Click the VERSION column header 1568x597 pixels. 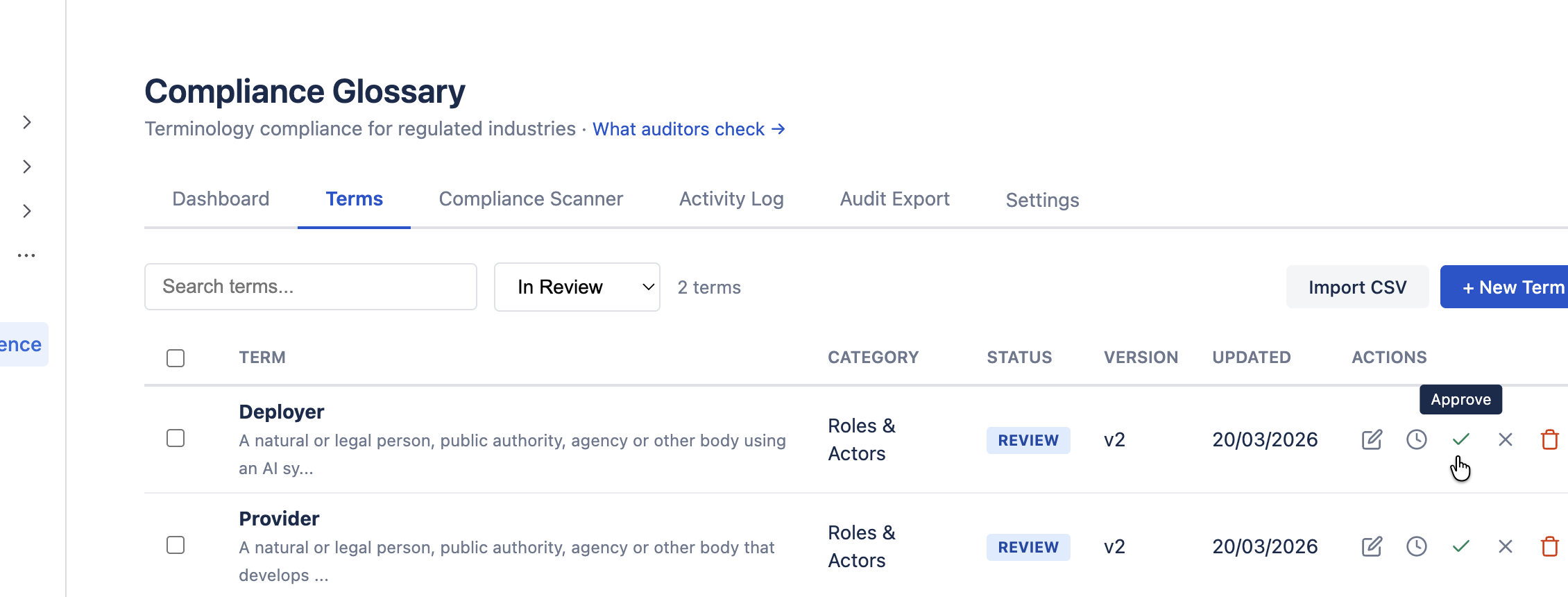[1141, 358]
